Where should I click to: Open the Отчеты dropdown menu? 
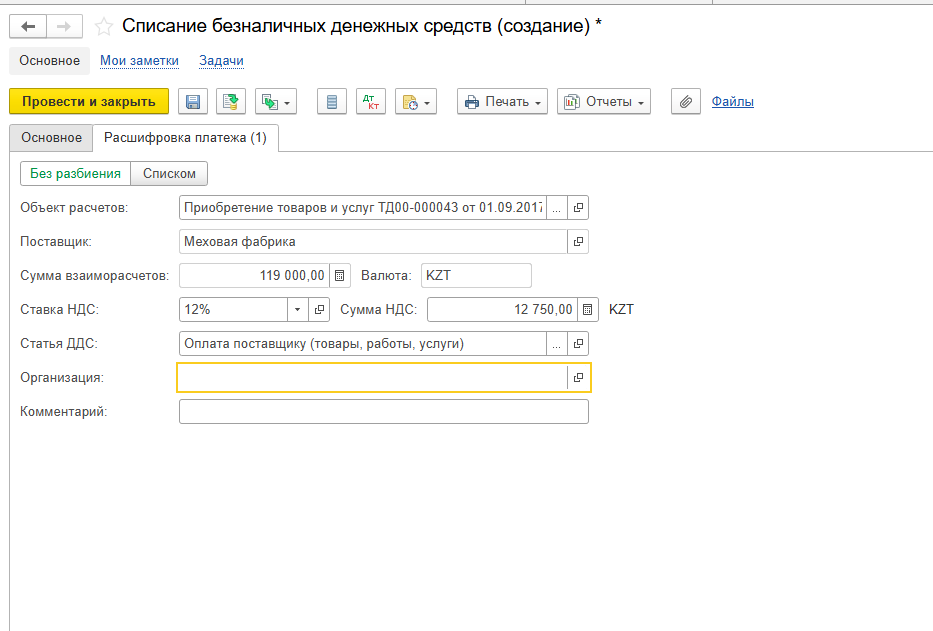click(604, 101)
